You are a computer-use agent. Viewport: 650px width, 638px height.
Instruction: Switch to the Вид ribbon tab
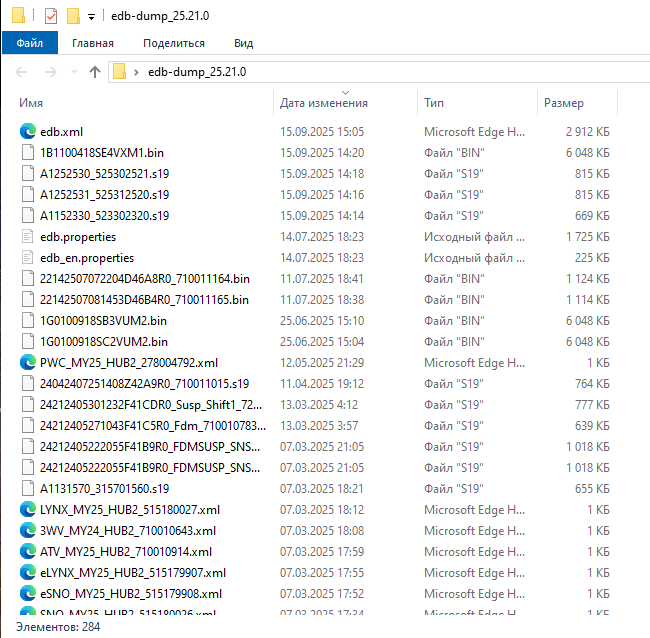pyautogui.click(x=243, y=43)
